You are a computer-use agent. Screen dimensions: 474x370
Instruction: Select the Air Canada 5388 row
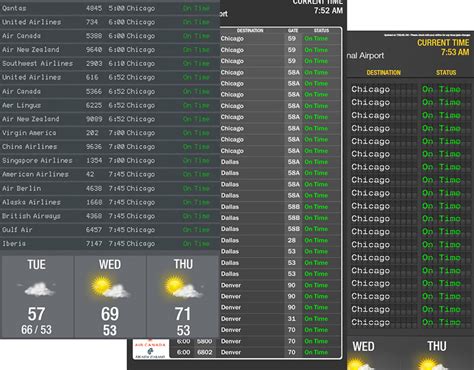(x=110, y=36)
